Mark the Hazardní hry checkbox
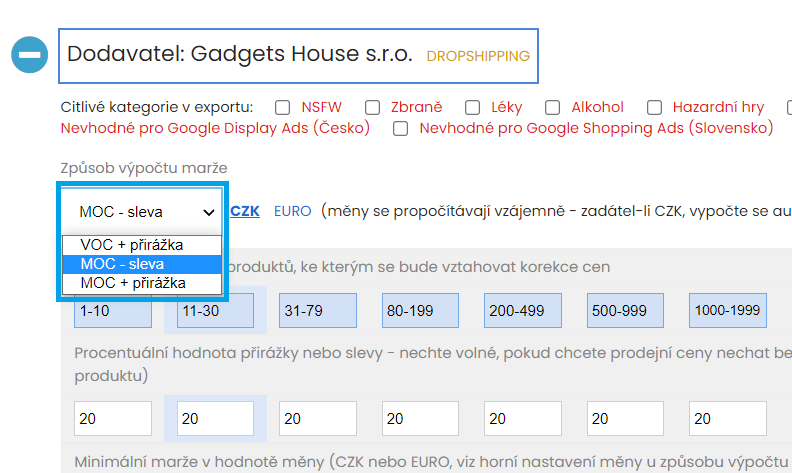792x473 pixels. (x=655, y=108)
